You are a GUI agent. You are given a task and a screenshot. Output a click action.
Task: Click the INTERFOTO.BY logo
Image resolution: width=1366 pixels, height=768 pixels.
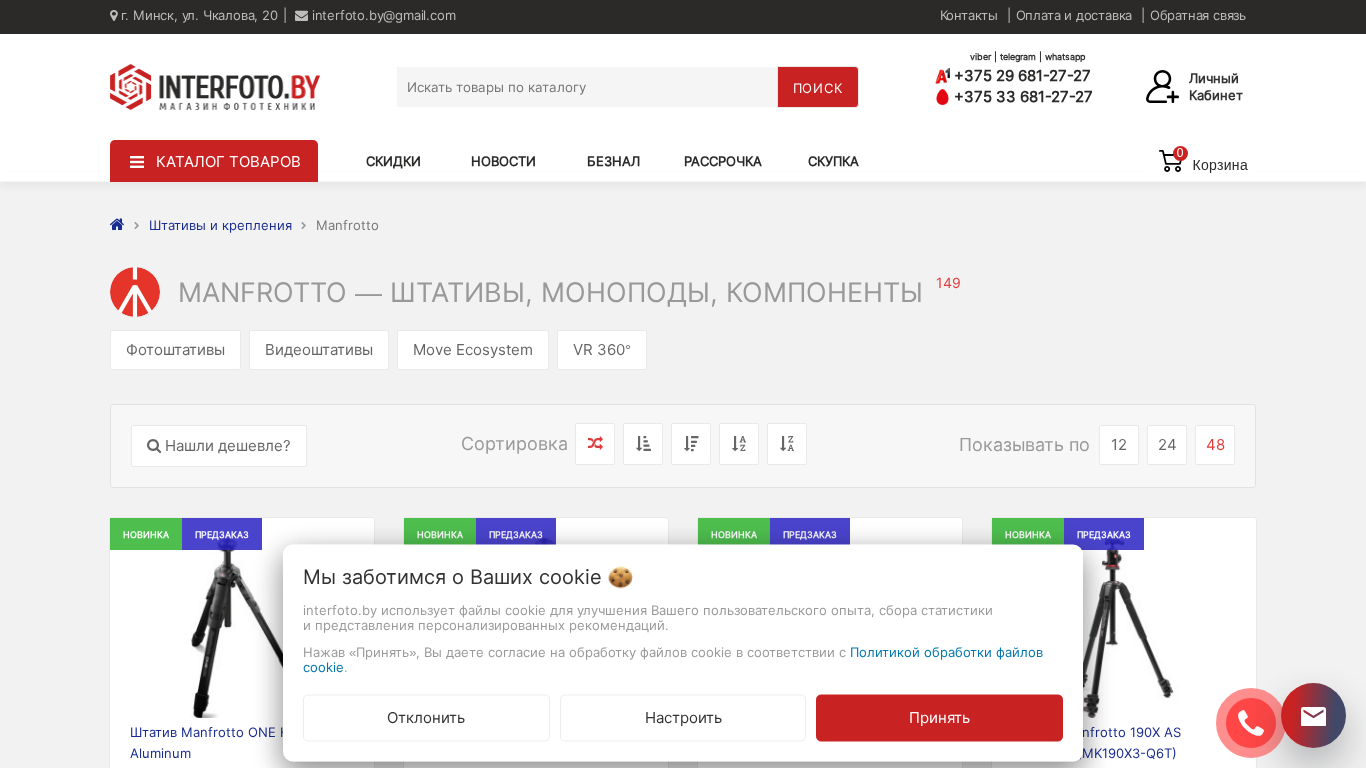[215, 87]
